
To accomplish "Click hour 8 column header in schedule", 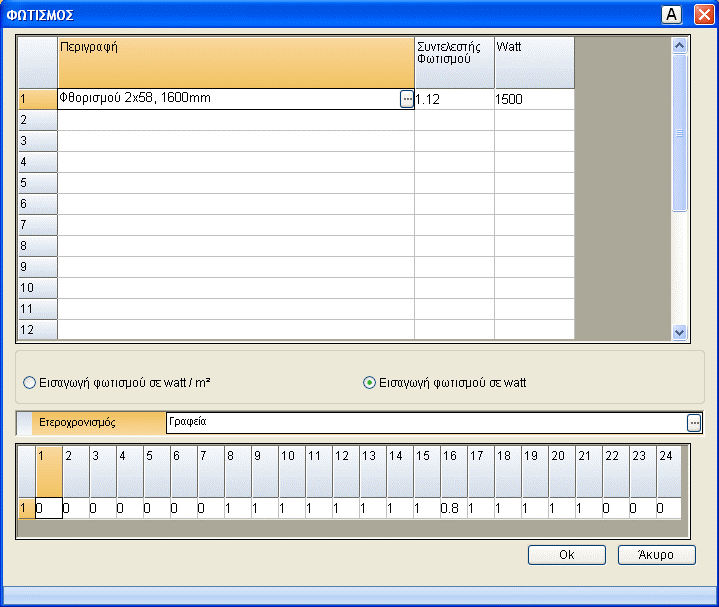I will click(x=238, y=472).
